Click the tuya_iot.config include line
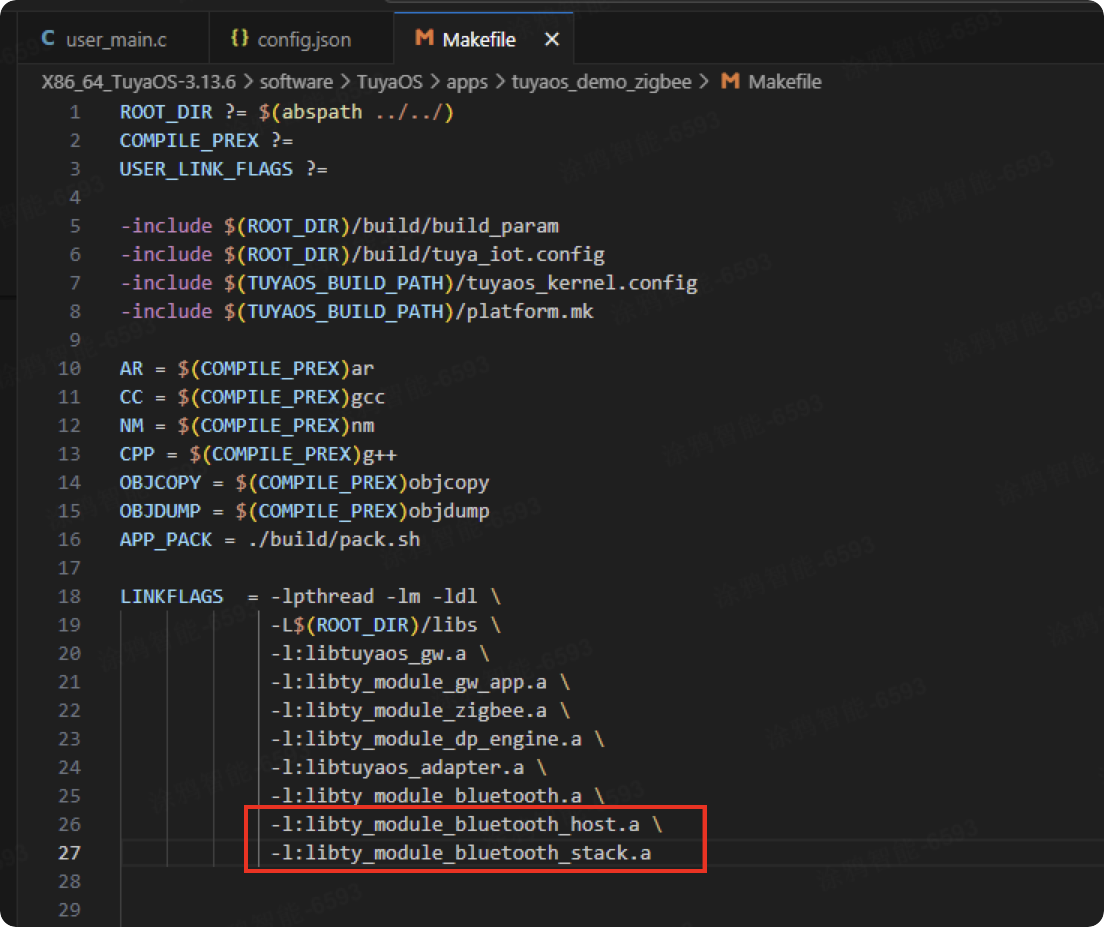 point(362,255)
